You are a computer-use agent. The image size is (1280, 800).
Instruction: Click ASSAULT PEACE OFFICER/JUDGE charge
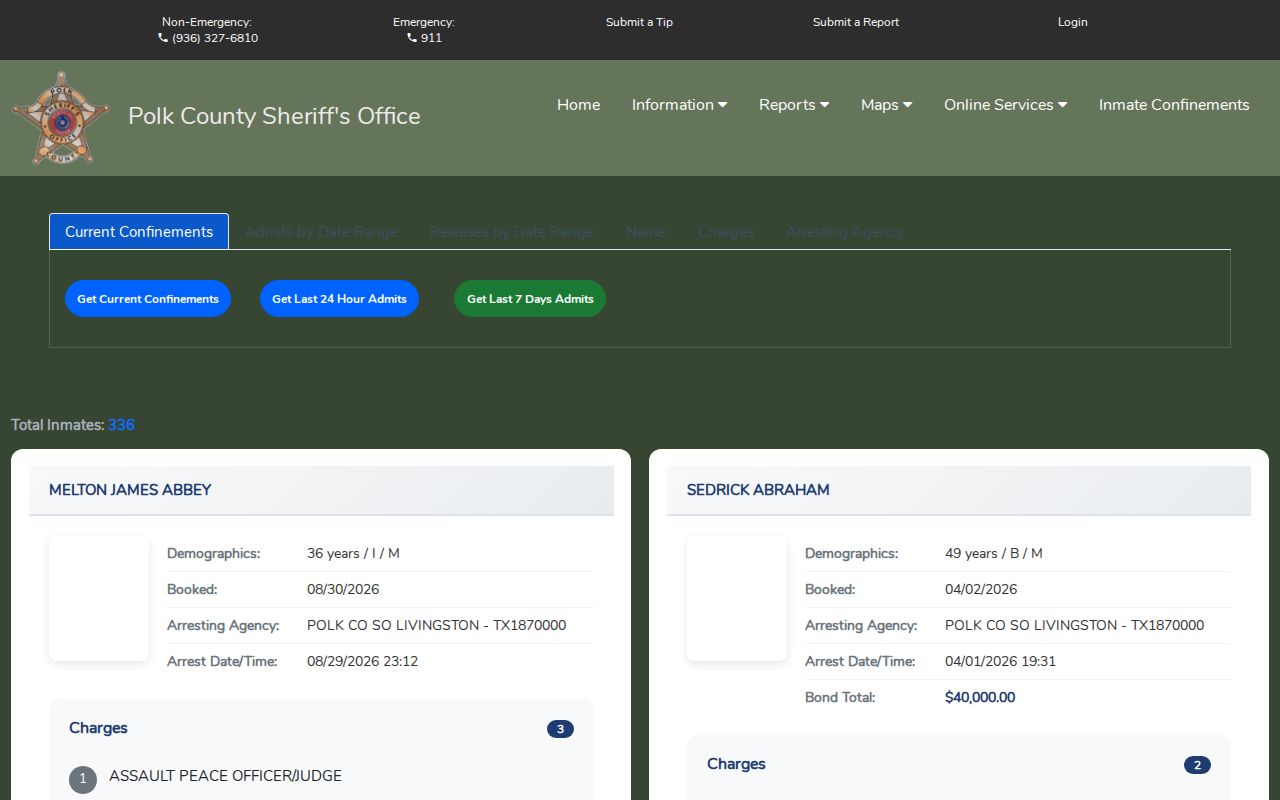[x=225, y=776]
